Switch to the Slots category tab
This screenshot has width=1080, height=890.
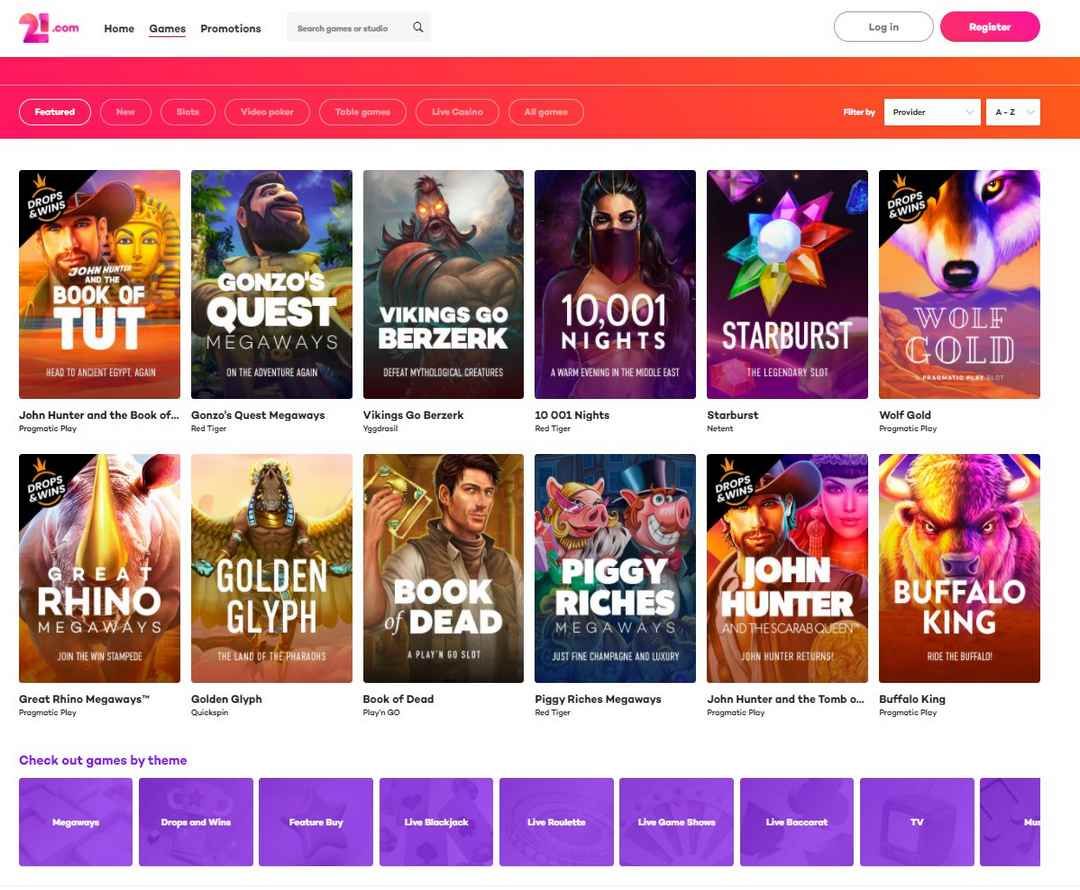point(188,112)
